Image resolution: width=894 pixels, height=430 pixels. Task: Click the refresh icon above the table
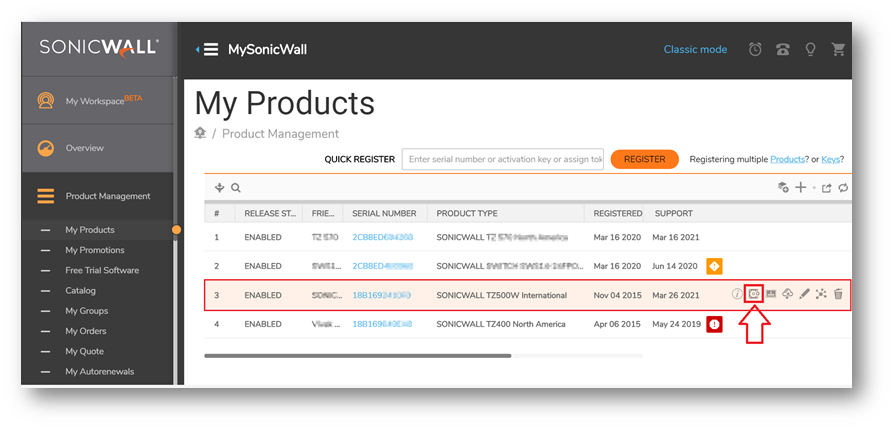(x=843, y=188)
